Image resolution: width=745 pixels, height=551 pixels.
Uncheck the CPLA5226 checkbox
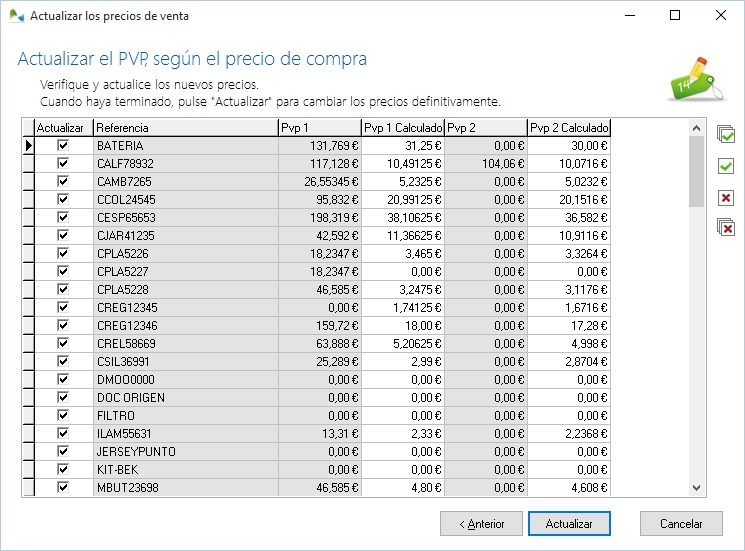pos(63,253)
